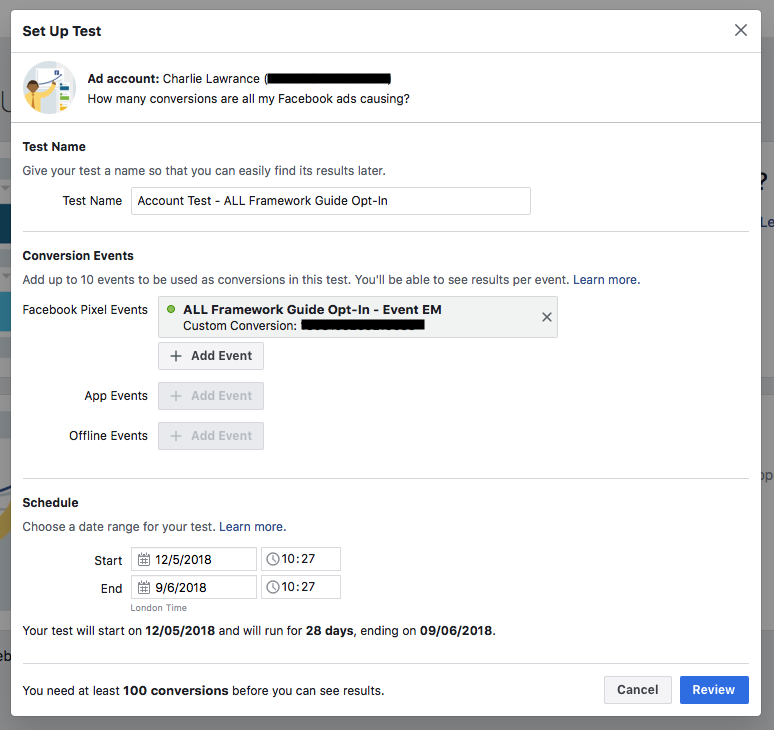Viewport: 774px width, 730px height.
Task: Click the 'Set Up Test' dialog title
Action: point(62,31)
